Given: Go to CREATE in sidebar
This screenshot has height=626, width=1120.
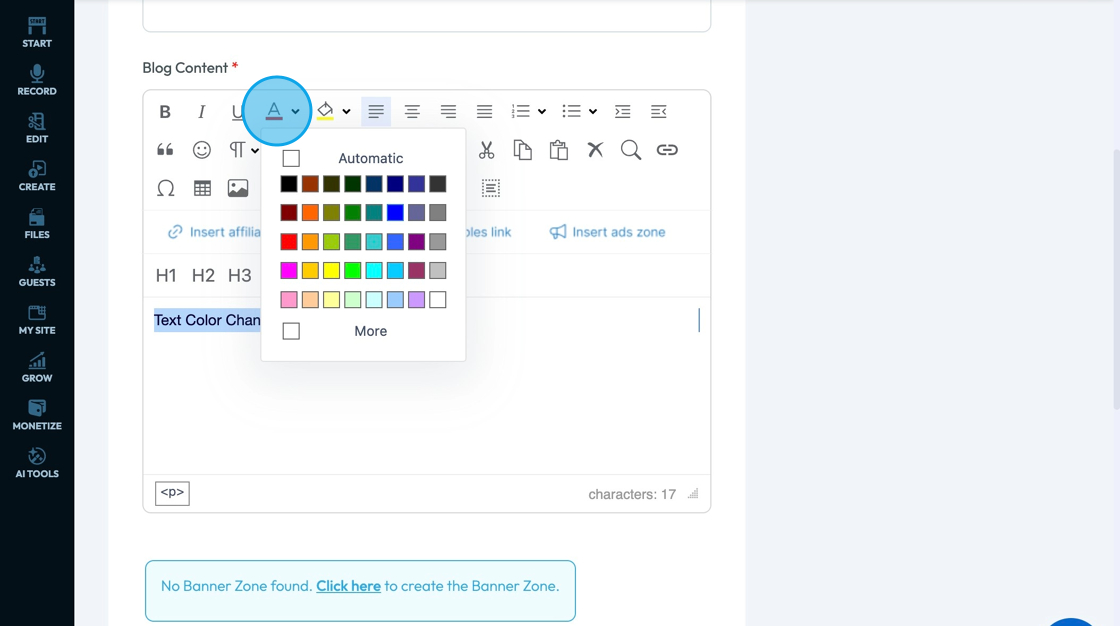Looking at the screenshot, I should click(x=37, y=176).
